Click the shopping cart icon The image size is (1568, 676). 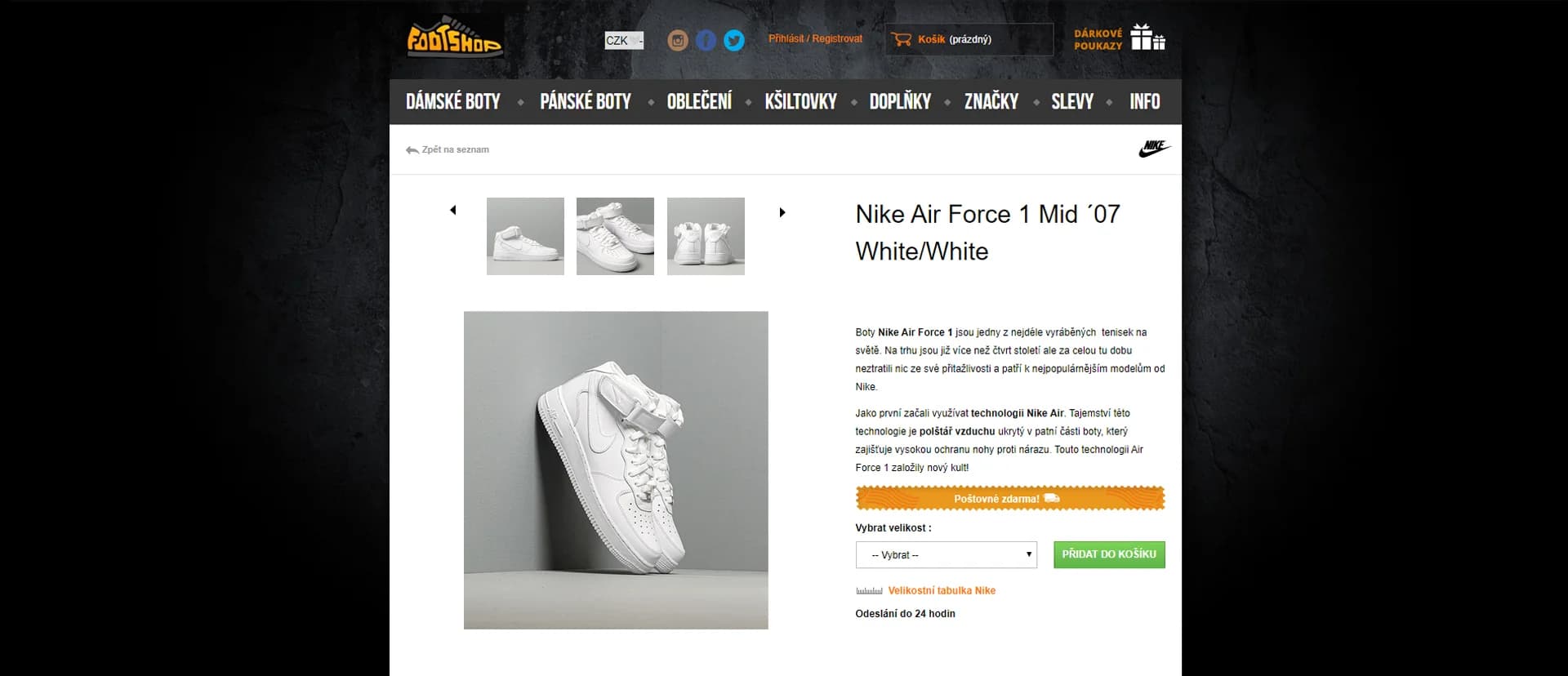[x=902, y=39]
